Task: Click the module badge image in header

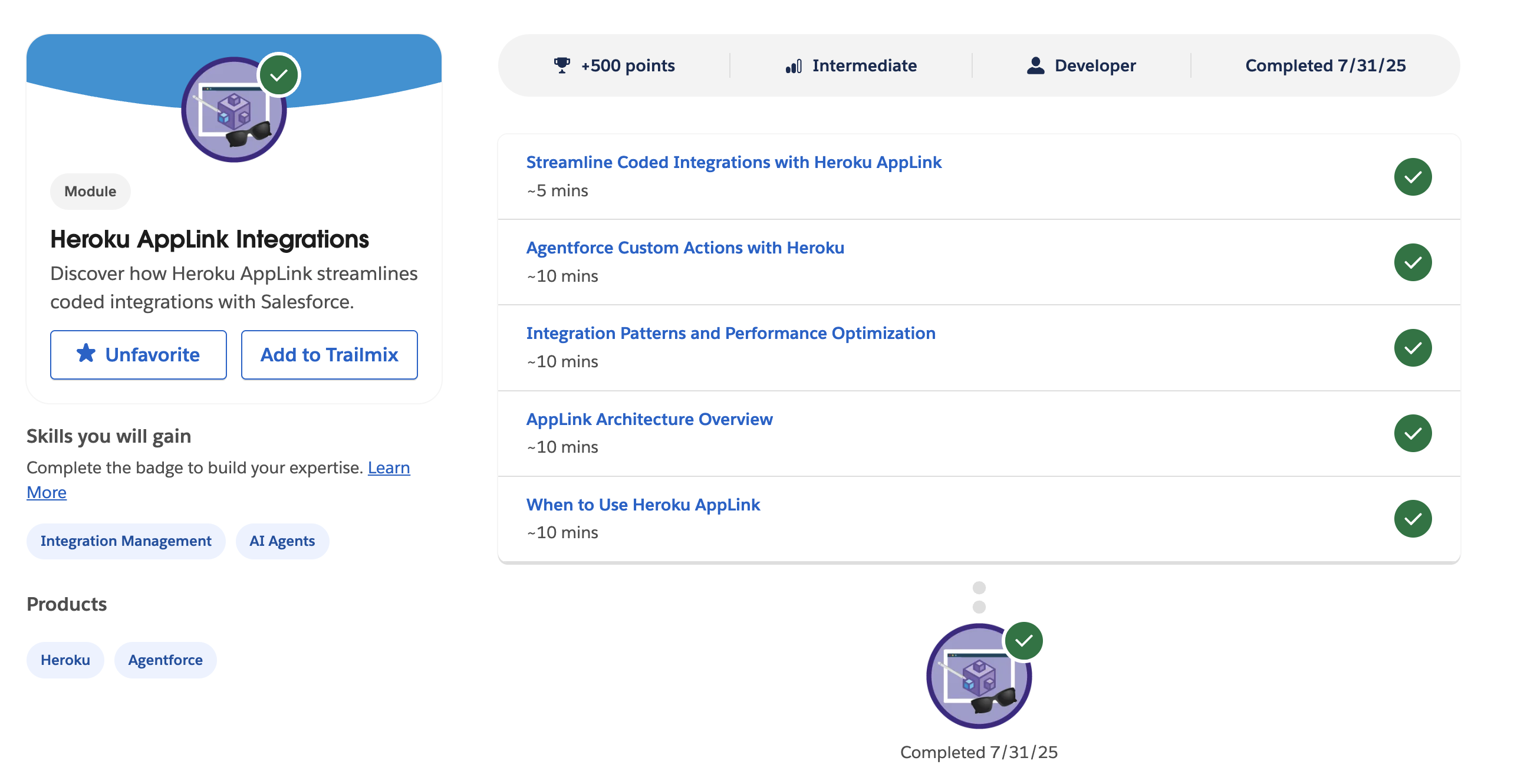Action: pos(233,110)
